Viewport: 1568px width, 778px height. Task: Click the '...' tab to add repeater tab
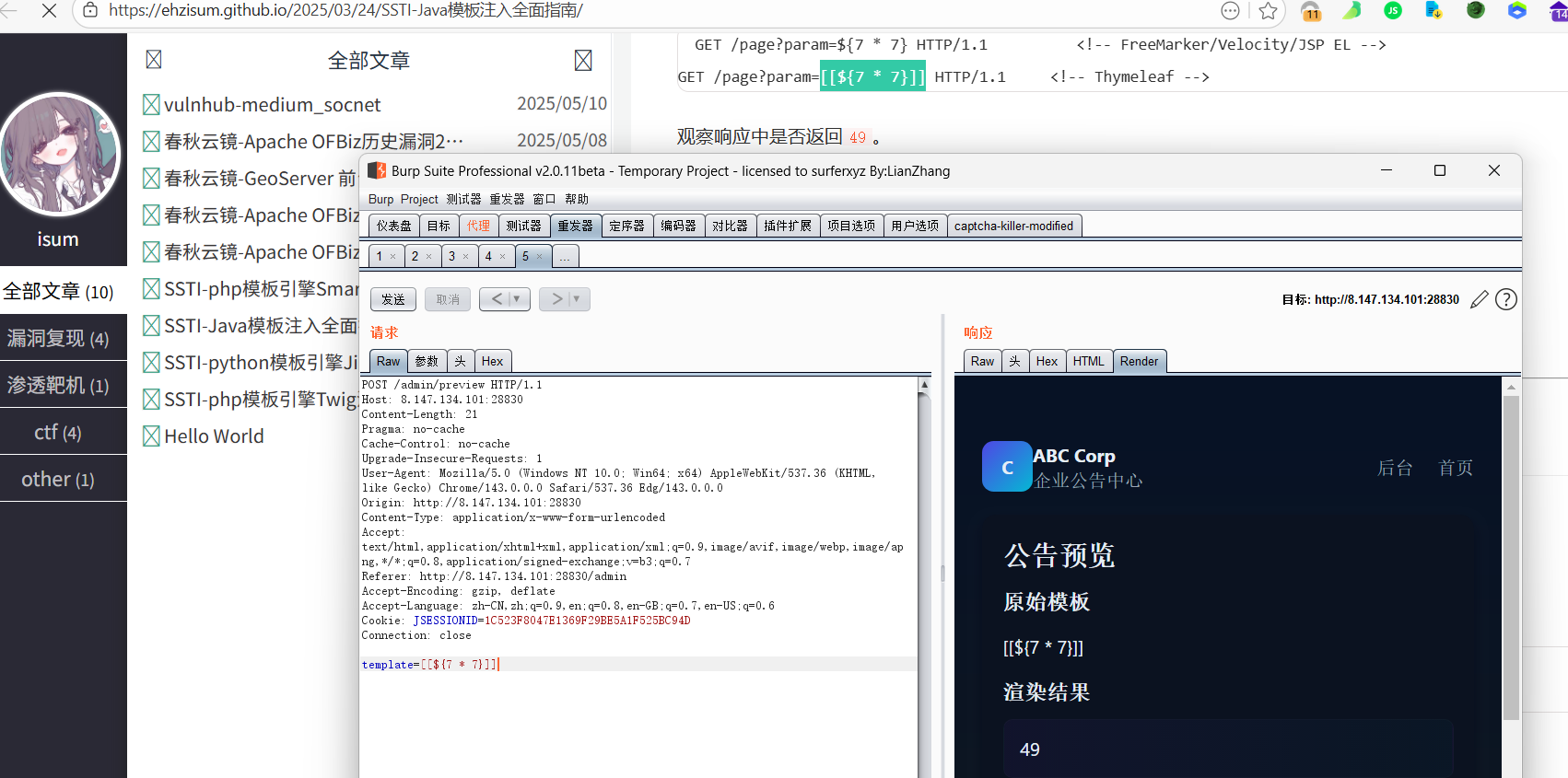pos(565,257)
